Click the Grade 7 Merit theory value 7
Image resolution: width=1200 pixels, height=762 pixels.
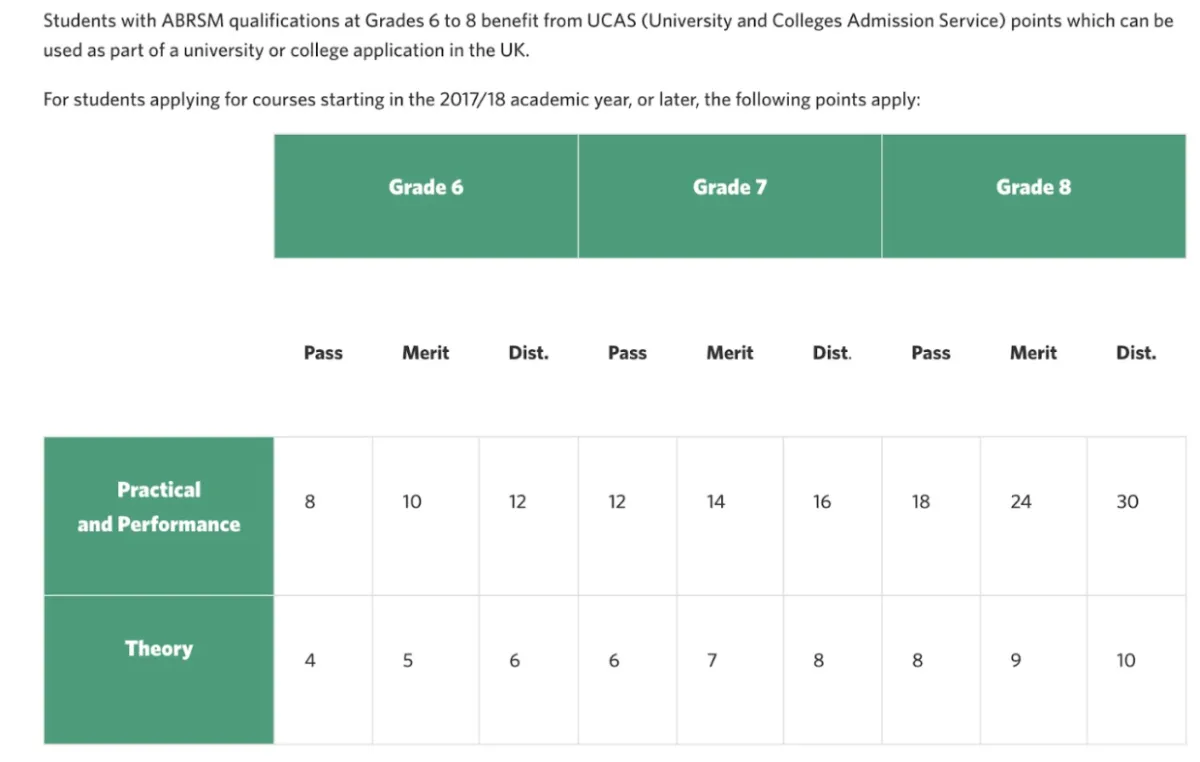[x=712, y=660]
